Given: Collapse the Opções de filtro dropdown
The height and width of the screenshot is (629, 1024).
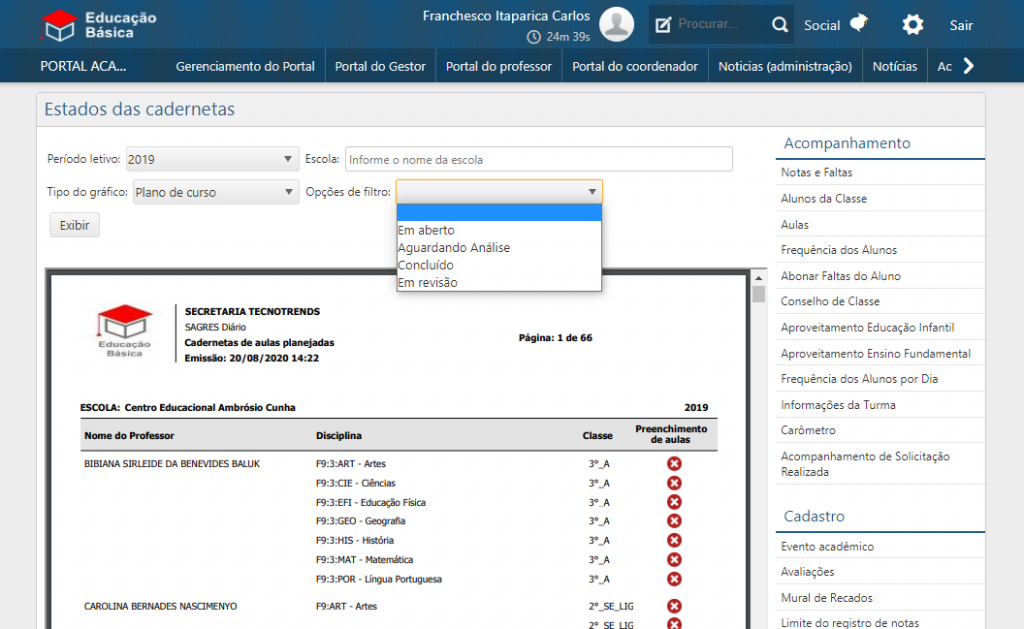Looking at the screenshot, I should [499, 192].
